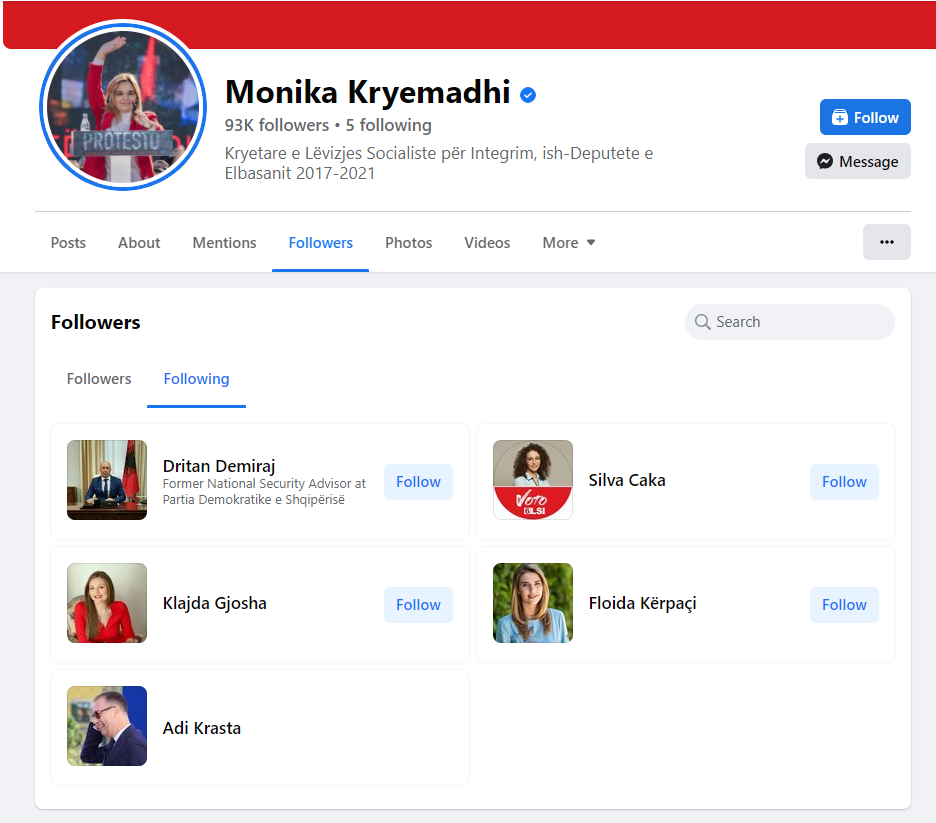Click the Search field in Followers panel
The height and width of the screenshot is (823, 936).
pyautogui.click(x=789, y=322)
